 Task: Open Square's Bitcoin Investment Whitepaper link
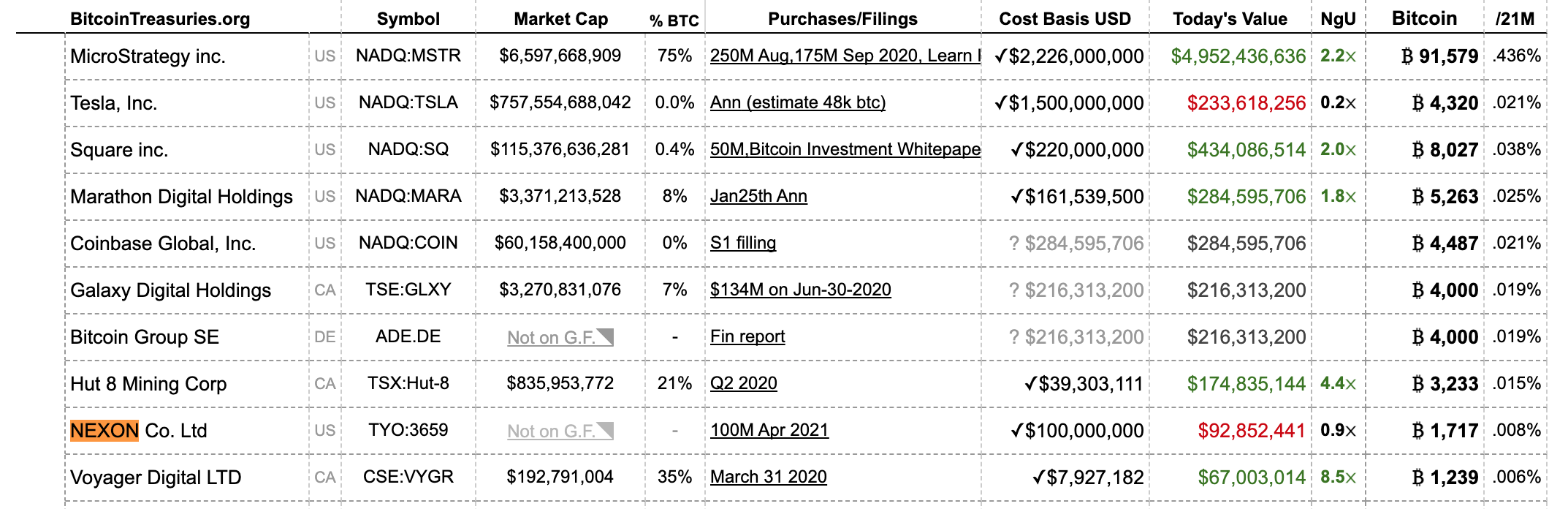[x=845, y=149]
